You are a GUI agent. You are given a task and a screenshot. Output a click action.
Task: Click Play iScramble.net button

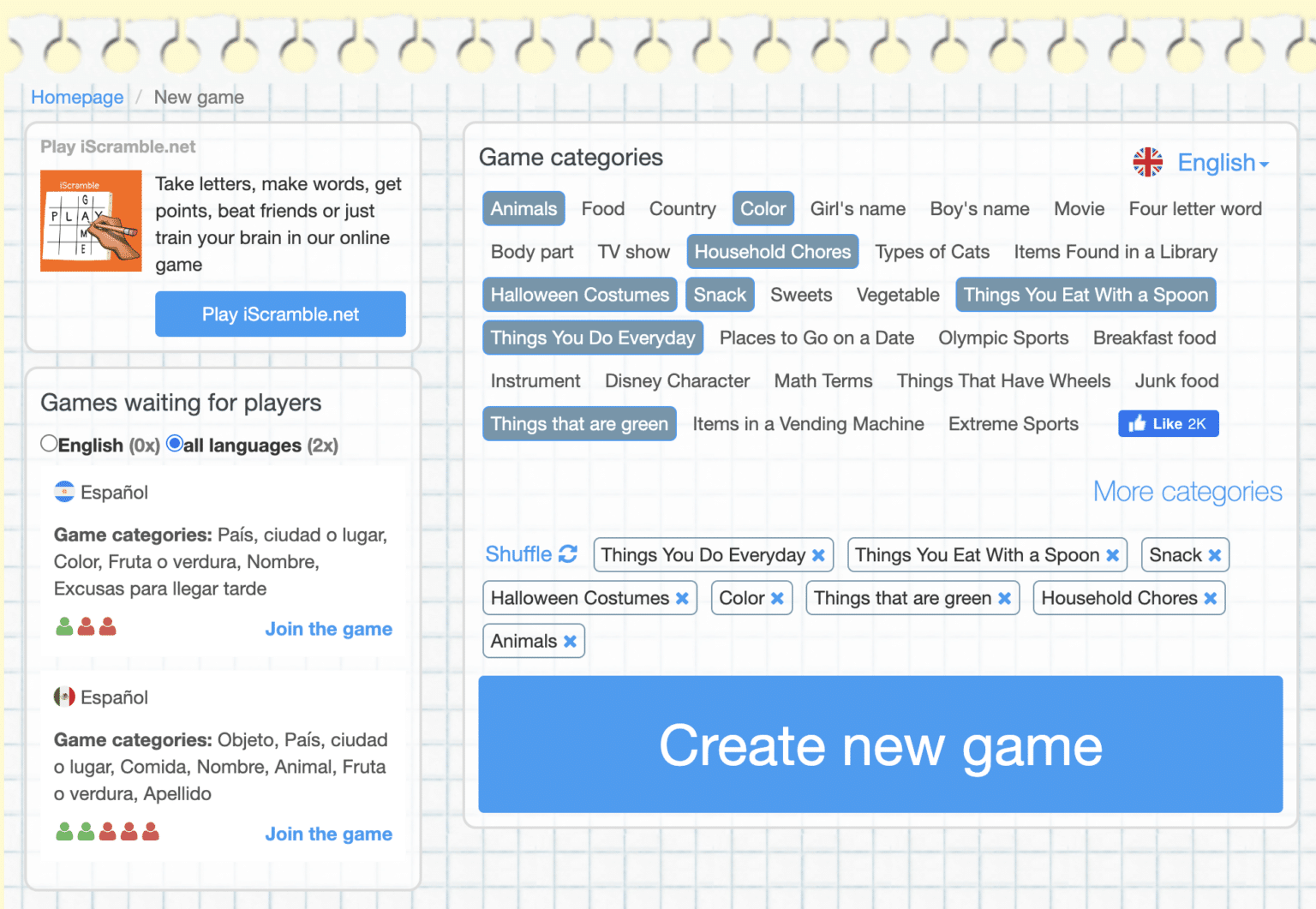click(x=280, y=314)
